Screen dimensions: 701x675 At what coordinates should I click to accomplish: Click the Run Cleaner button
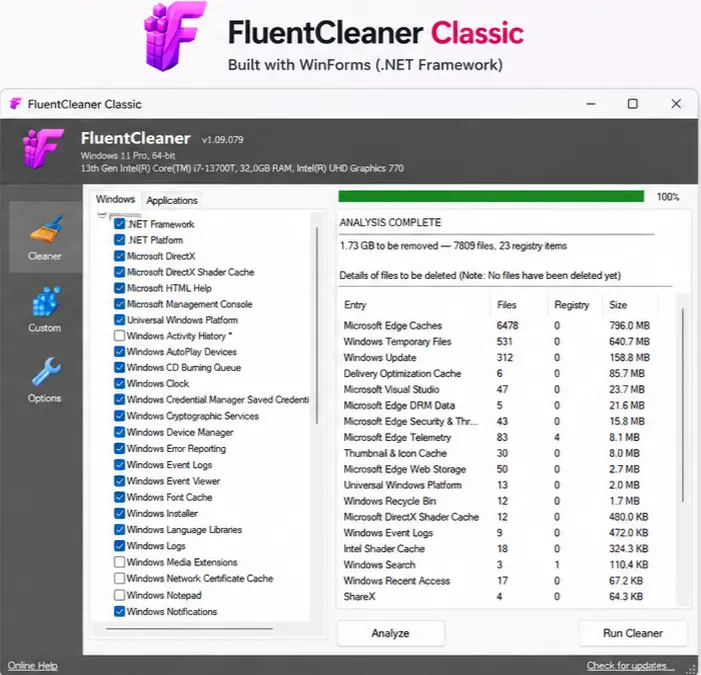(633, 633)
